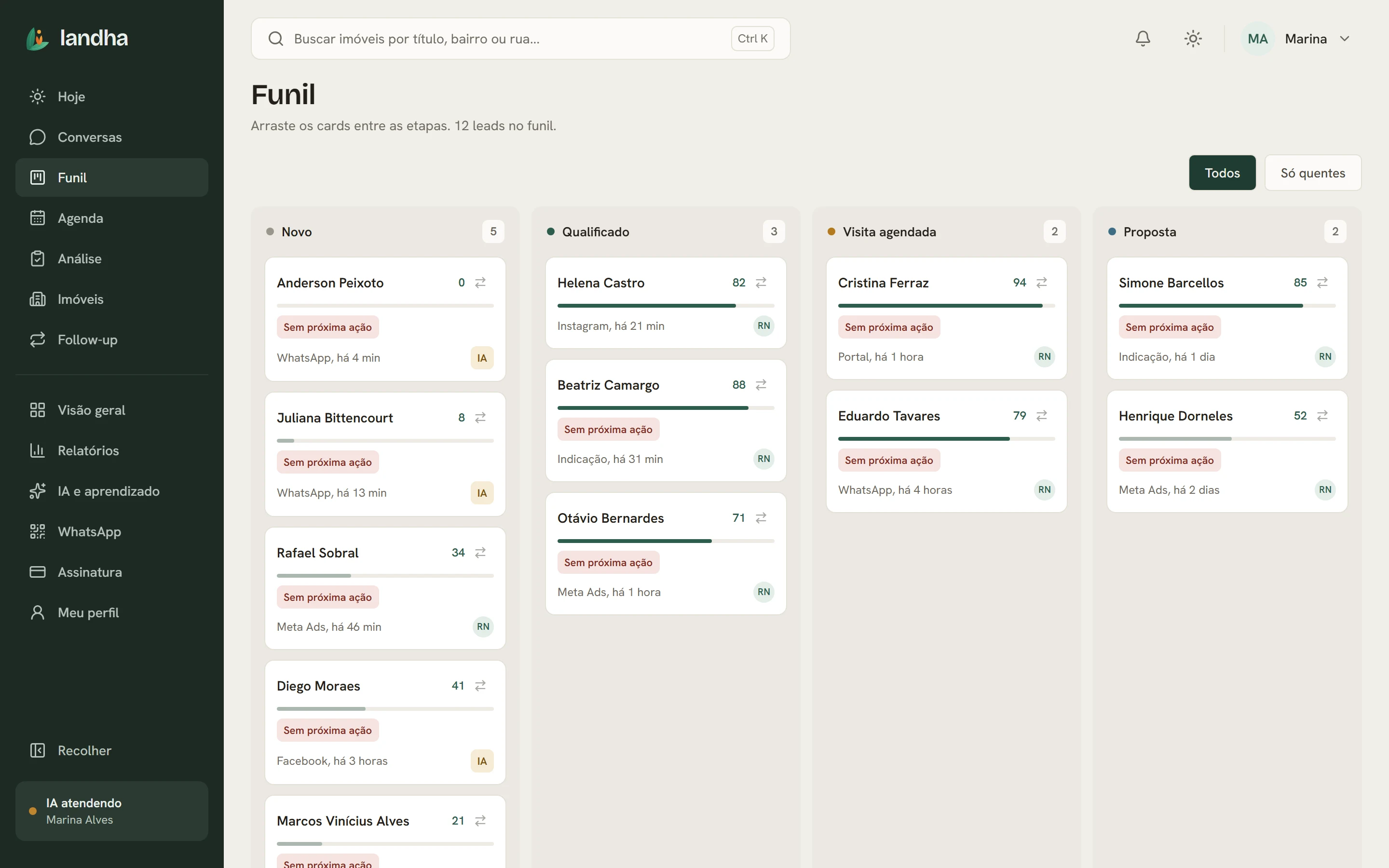Click the MA avatar
Image resolution: width=1389 pixels, height=868 pixels.
[x=1257, y=39]
